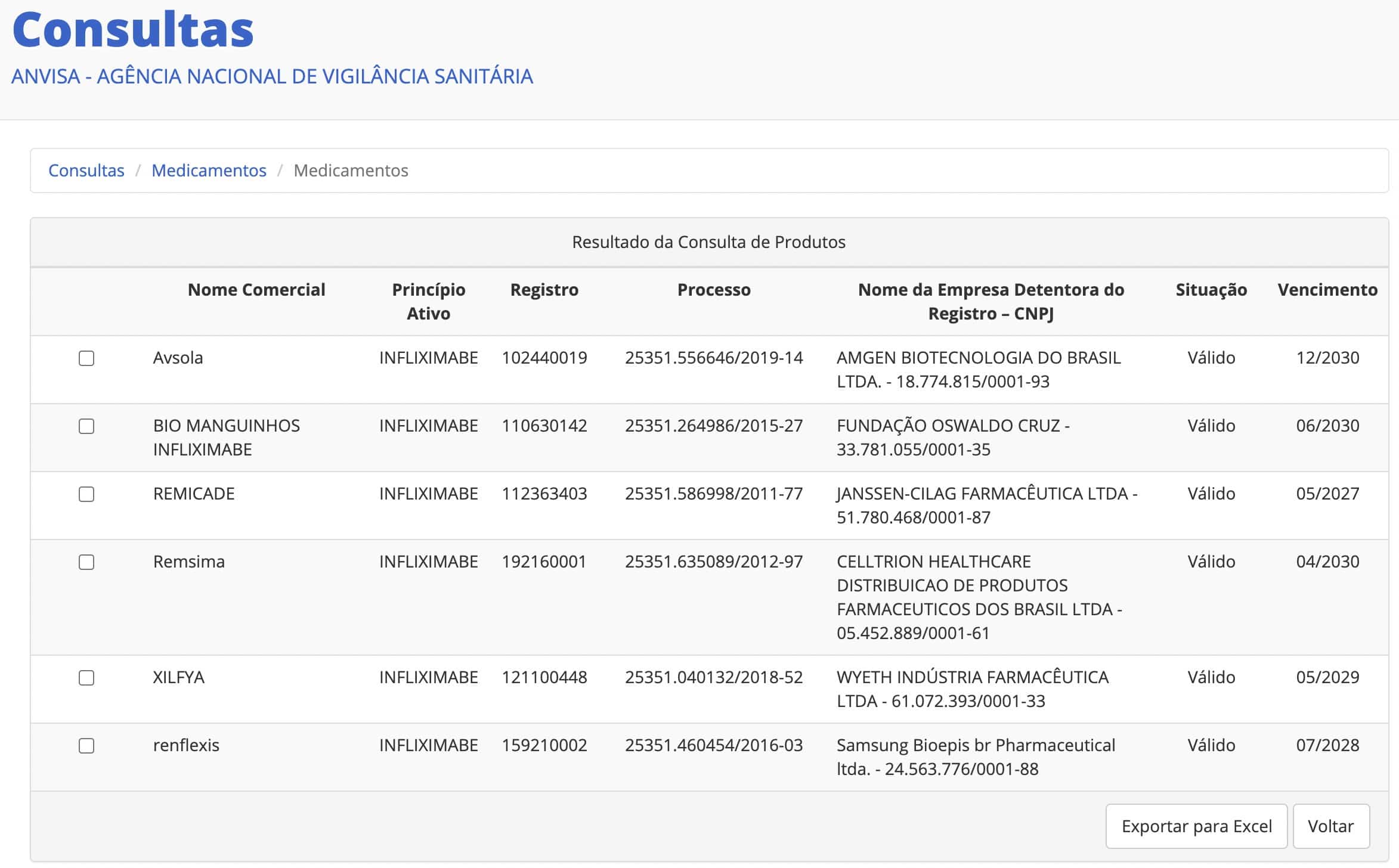1399x868 pixels.
Task: Click ANVISA agency subtitle text
Action: tap(272, 76)
